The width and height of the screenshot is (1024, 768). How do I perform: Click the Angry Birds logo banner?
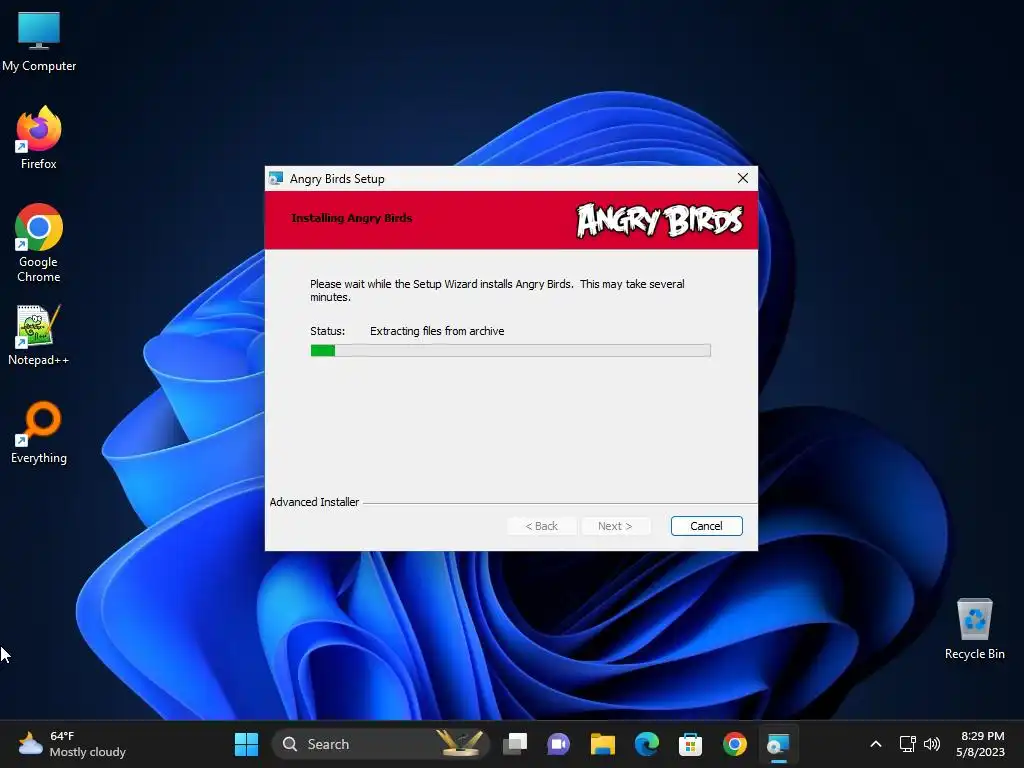[660, 220]
